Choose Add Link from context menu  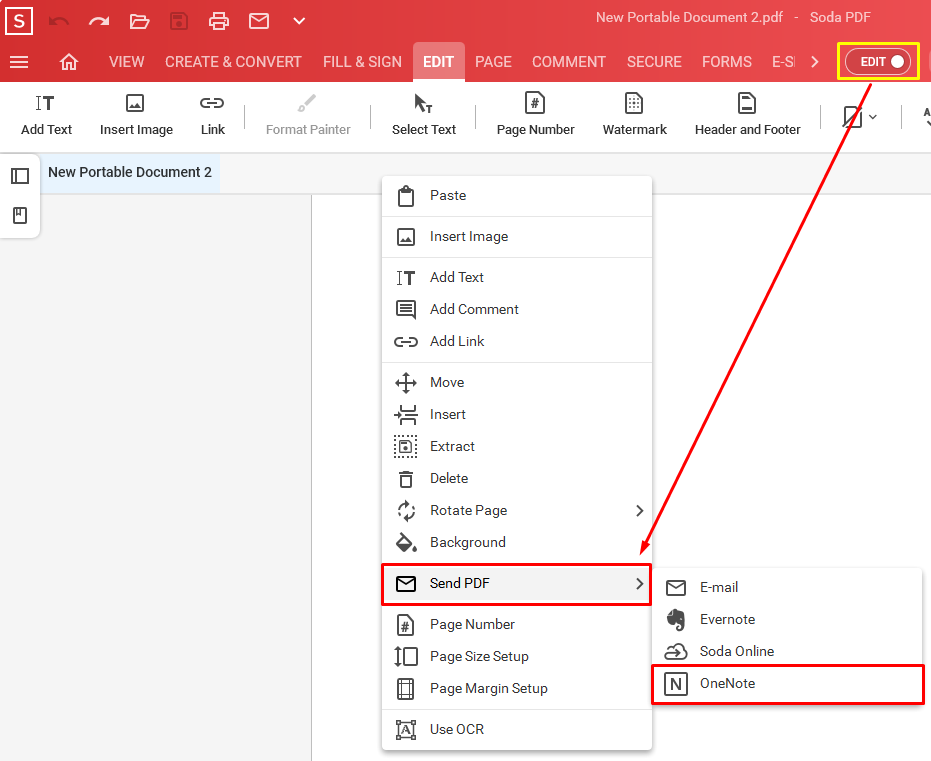point(517,341)
